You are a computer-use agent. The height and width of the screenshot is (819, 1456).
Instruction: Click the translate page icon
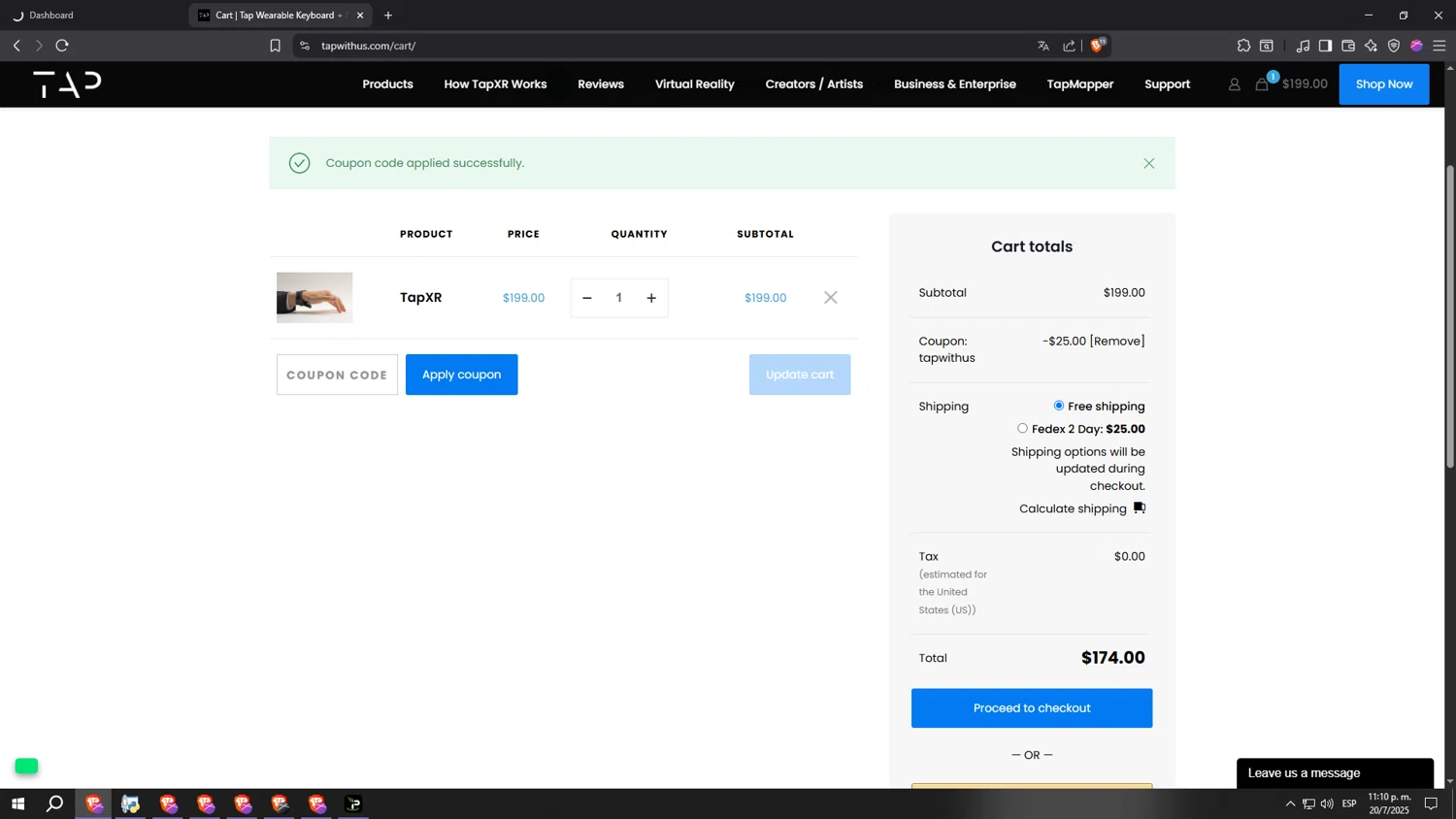tap(1043, 46)
